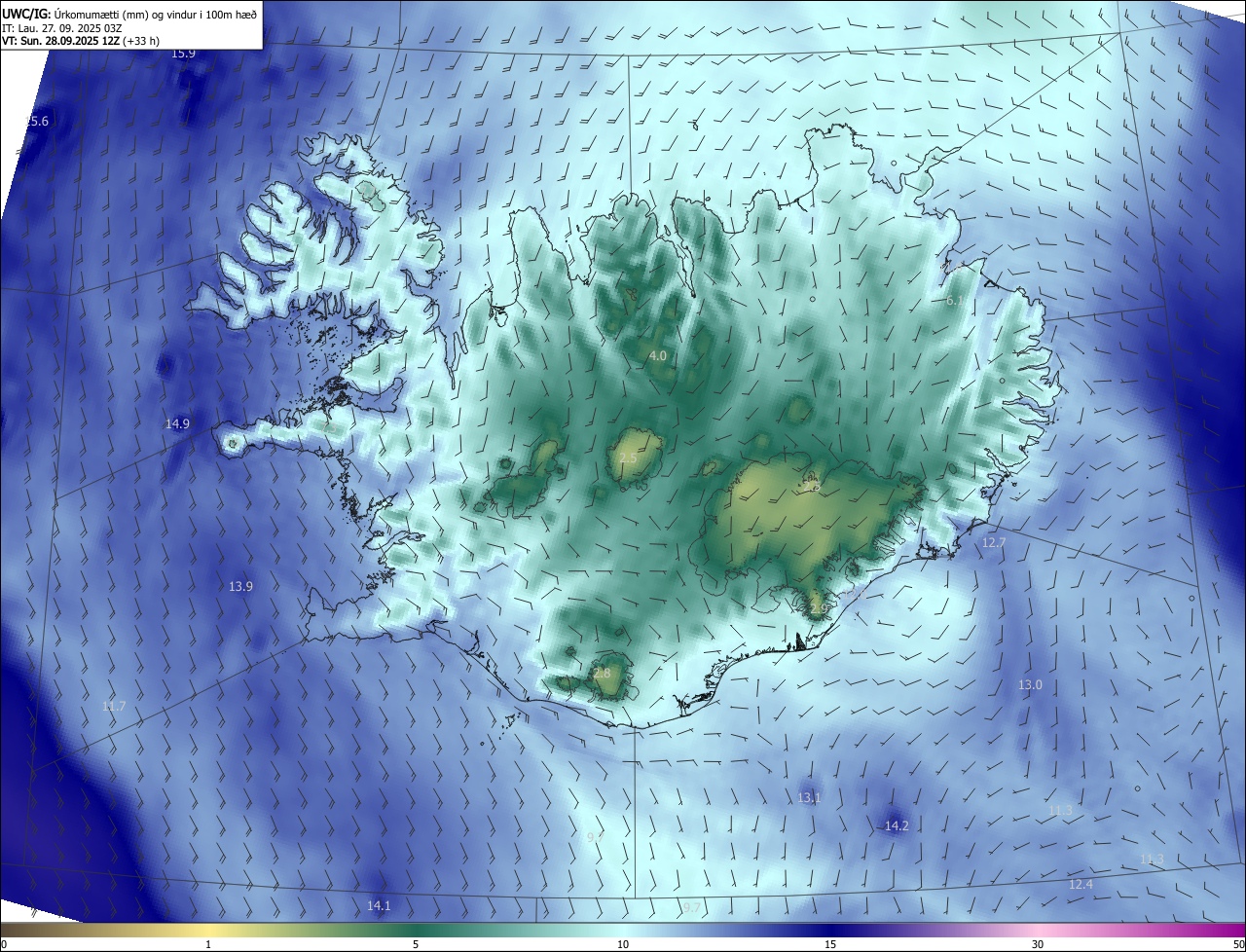Click the map value 14.1
Image resolution: width=1246 pixels, height=952 pixels.
379,906
